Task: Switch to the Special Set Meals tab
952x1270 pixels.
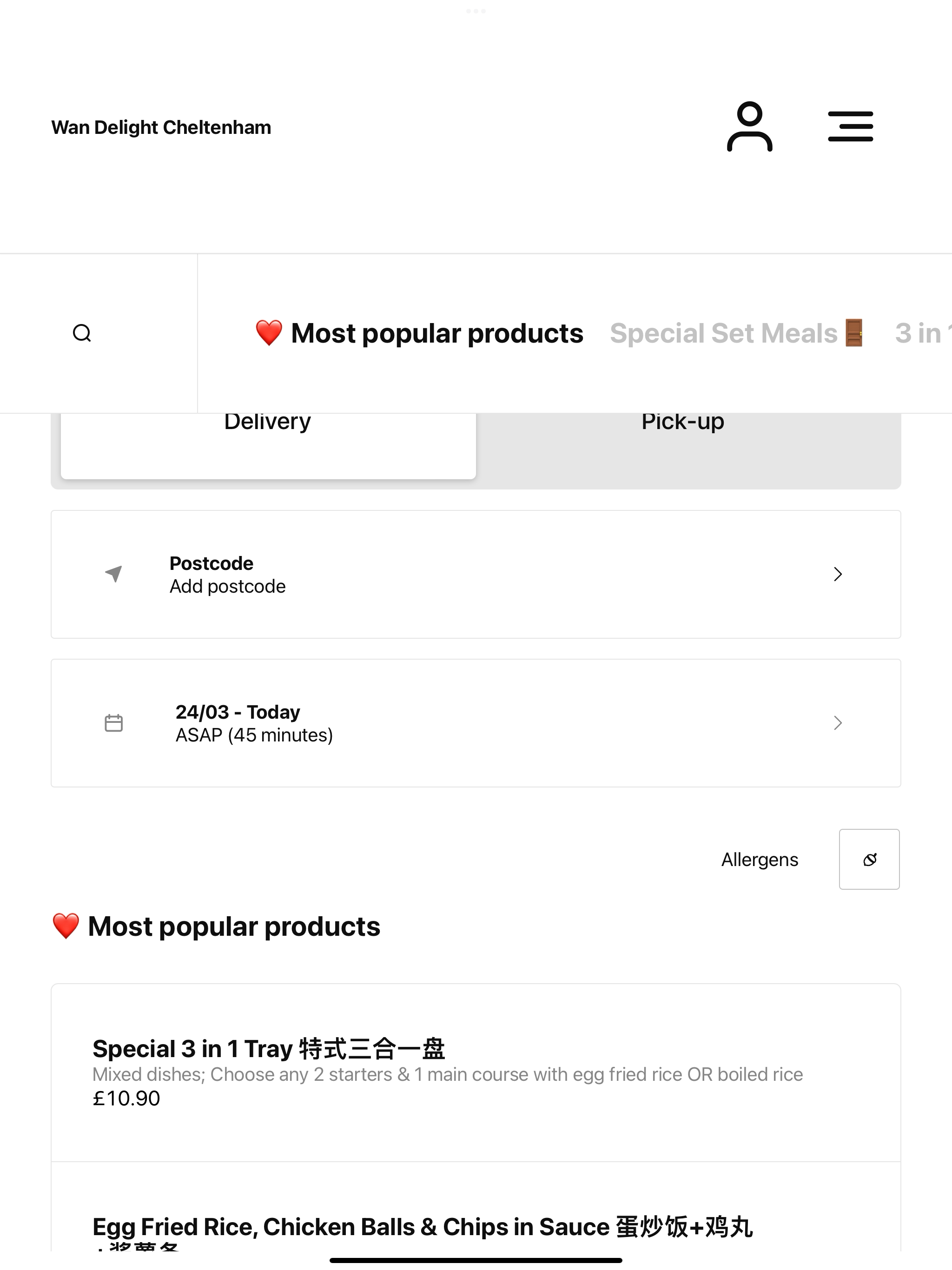Action: pos(737,333)
